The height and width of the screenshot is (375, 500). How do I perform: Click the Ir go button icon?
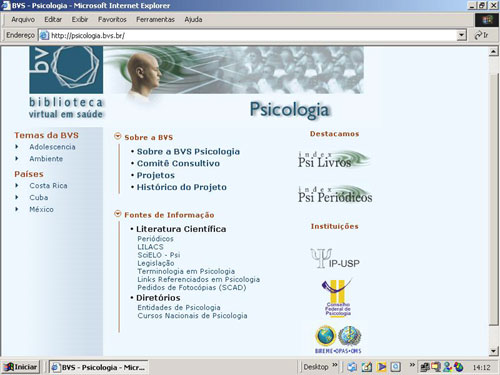[481, 35]
